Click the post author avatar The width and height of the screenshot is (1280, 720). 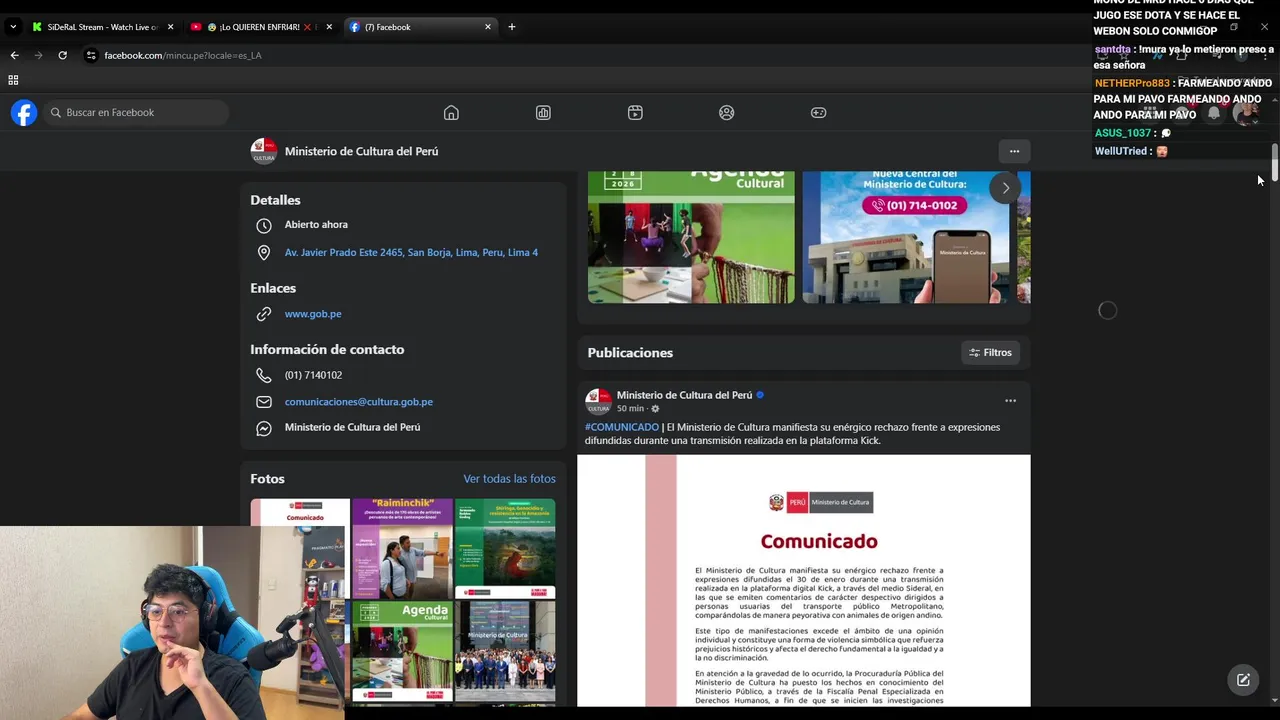pos(598,401)
